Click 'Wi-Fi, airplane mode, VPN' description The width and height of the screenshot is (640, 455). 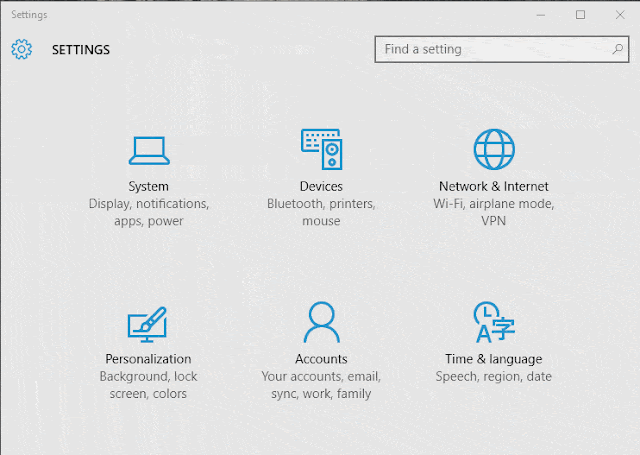pos(493,212)
